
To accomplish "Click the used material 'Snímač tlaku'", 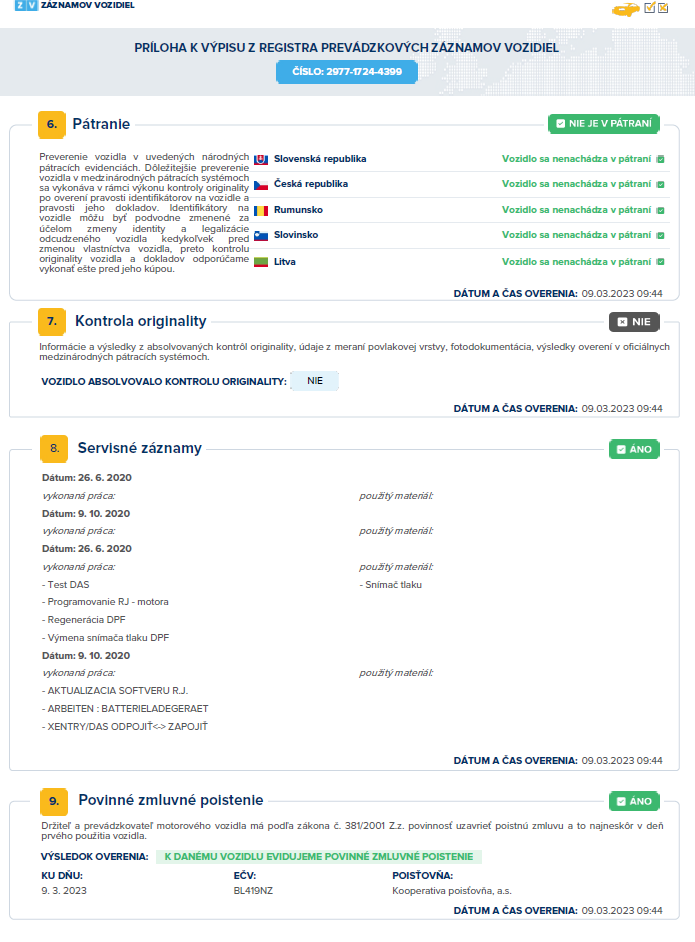I will click(390, 585).
